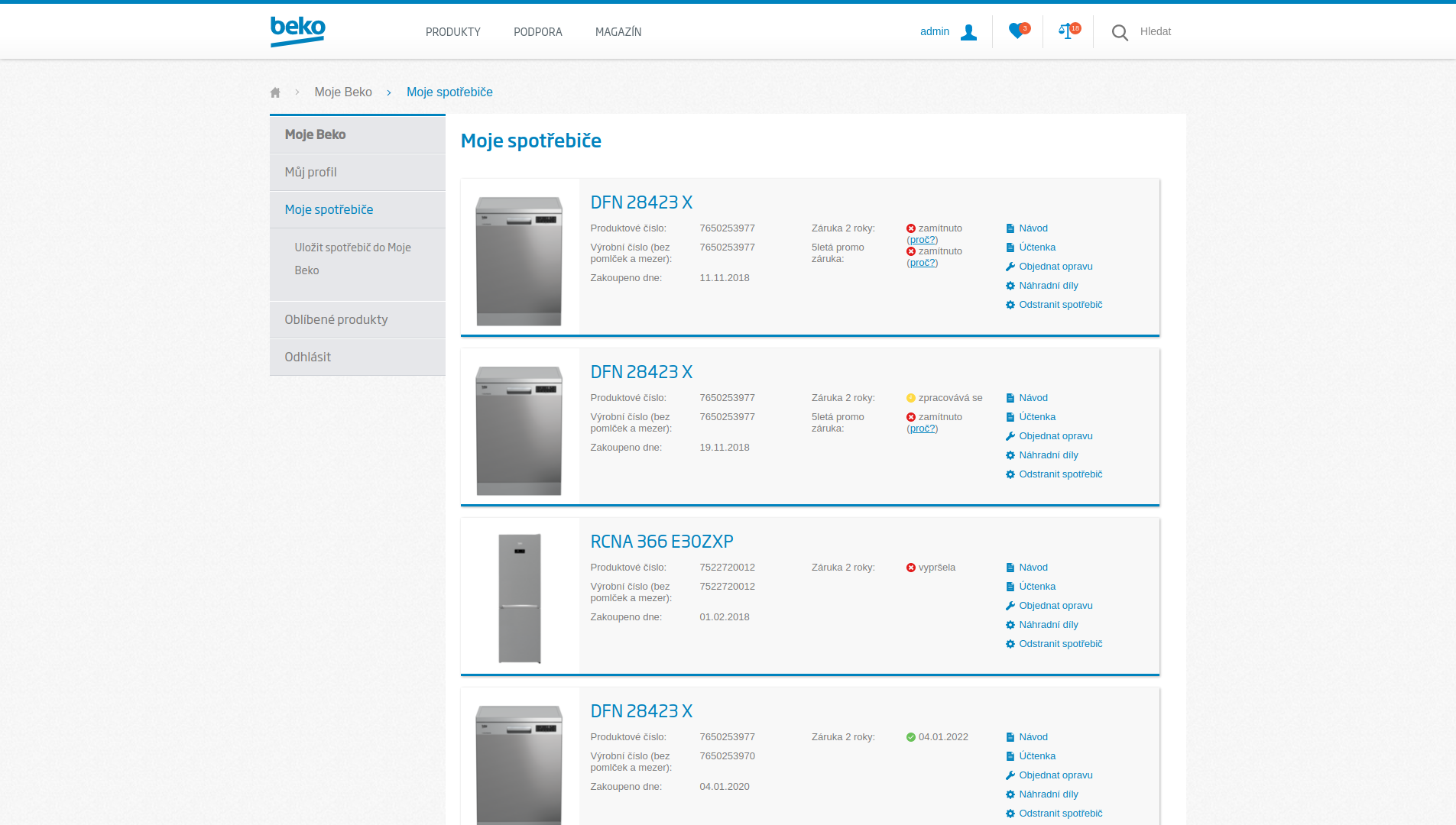Click Moje spotřebiče breadcrumb link
This screenshot has width=1456, height=825.
[x=449, y=92]
